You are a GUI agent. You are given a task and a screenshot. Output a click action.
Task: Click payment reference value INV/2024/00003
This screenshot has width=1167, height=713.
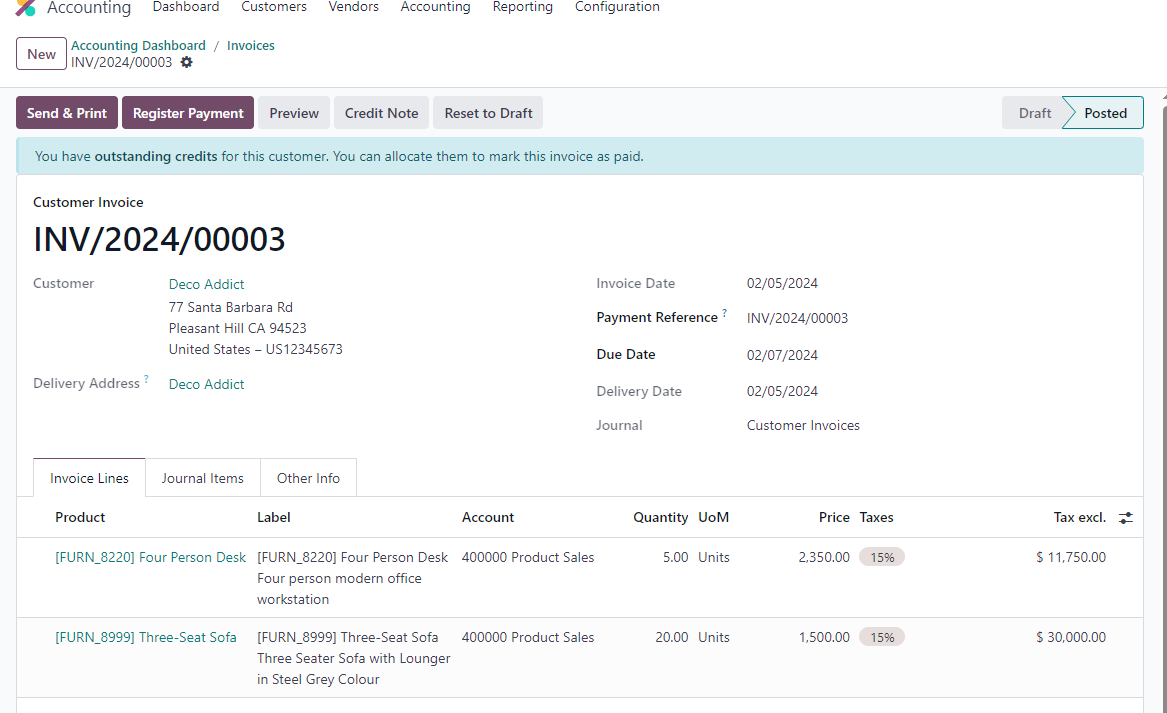[797, 319]
